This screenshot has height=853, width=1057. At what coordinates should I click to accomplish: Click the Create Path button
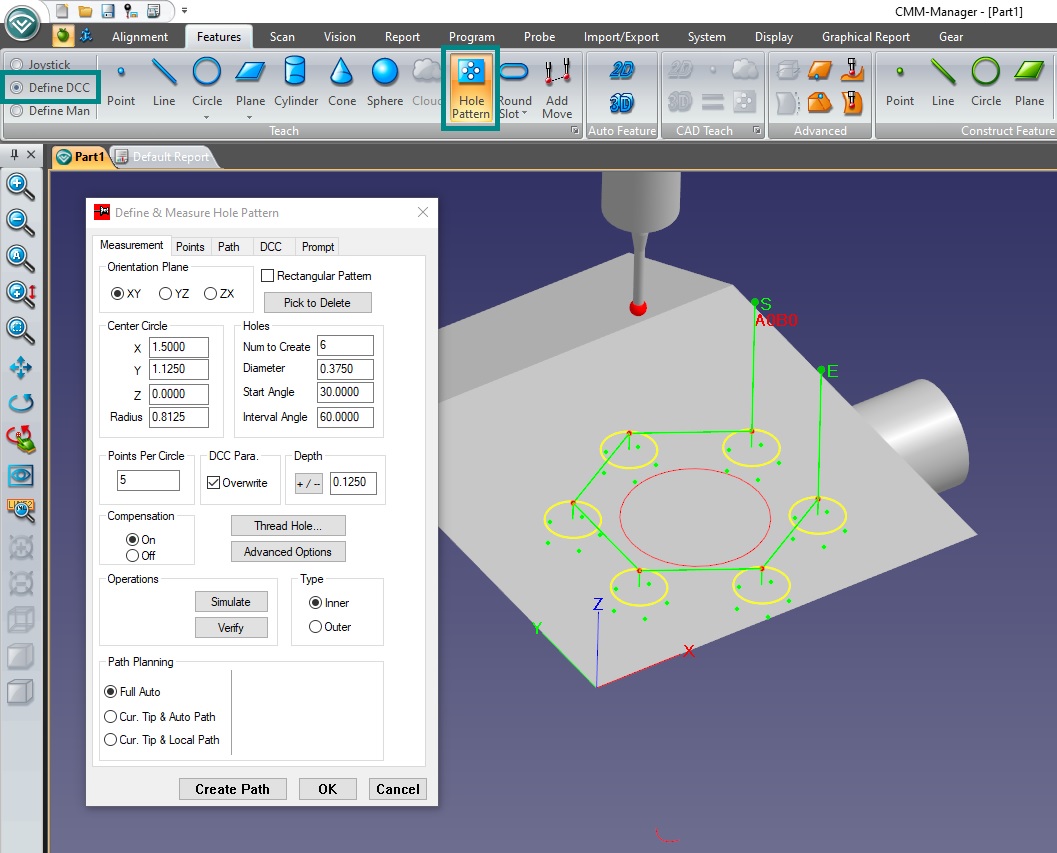point(233,789)
